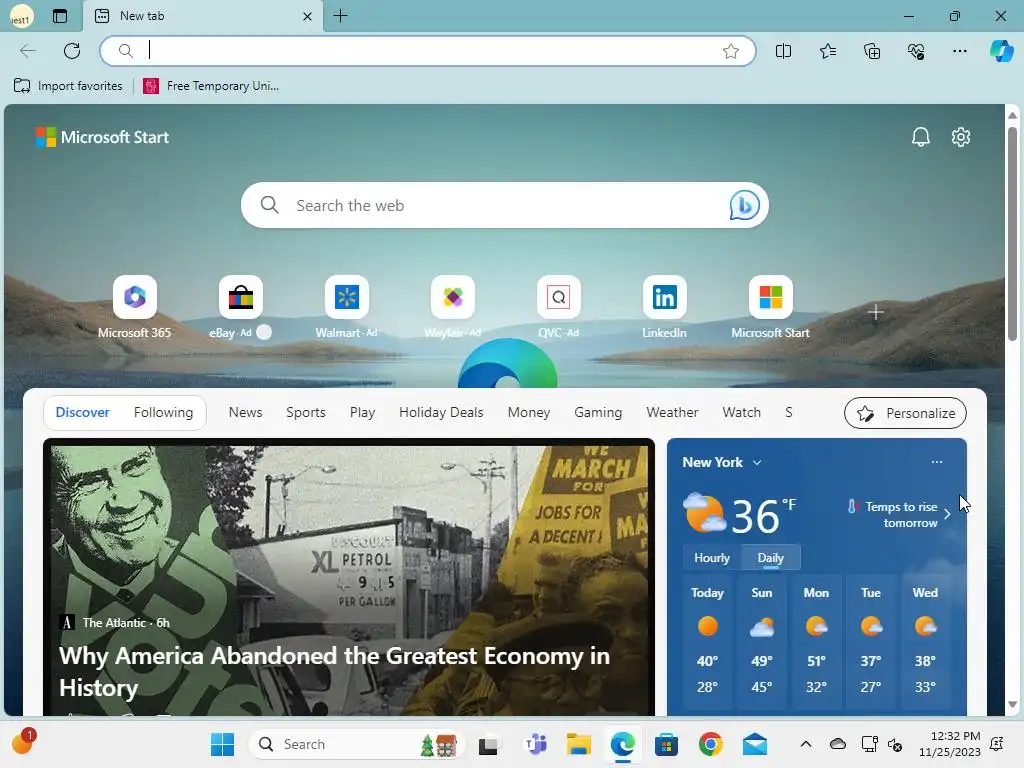
Task: Open Temps to rise tomorrow link
Action: pyautogui.click(x=898, y=515)
